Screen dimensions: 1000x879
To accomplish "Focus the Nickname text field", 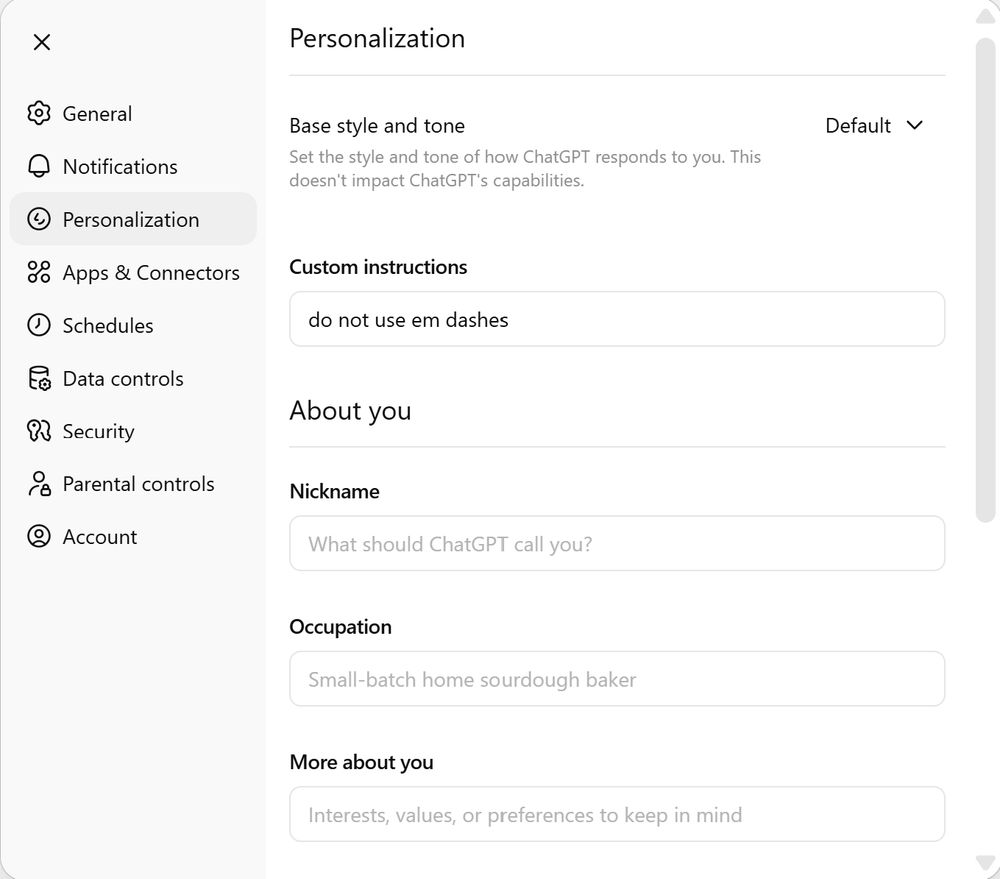I will [x=617, y=544].
